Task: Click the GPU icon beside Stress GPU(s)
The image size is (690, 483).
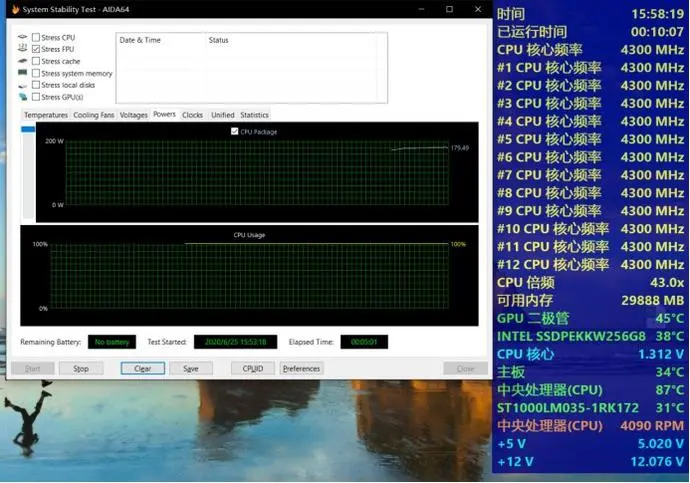Action: tap(22, 97)
